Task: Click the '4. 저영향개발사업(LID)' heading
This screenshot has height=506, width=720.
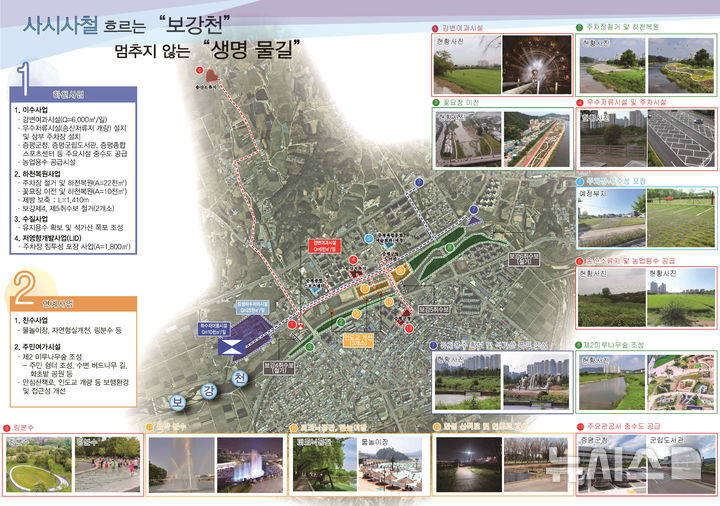Action: [x=48, y=238]
